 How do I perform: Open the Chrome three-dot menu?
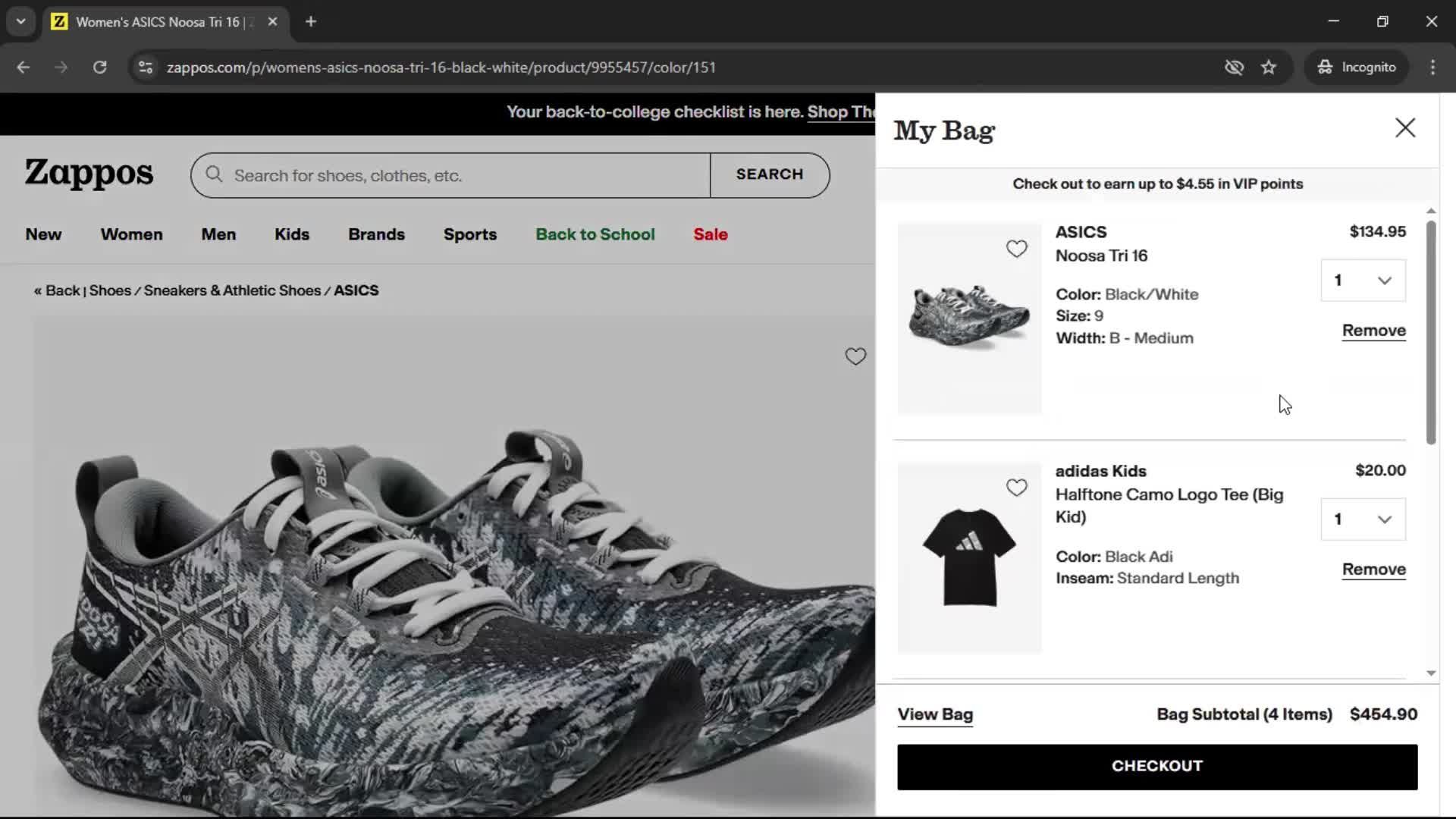click(1432, 67)
